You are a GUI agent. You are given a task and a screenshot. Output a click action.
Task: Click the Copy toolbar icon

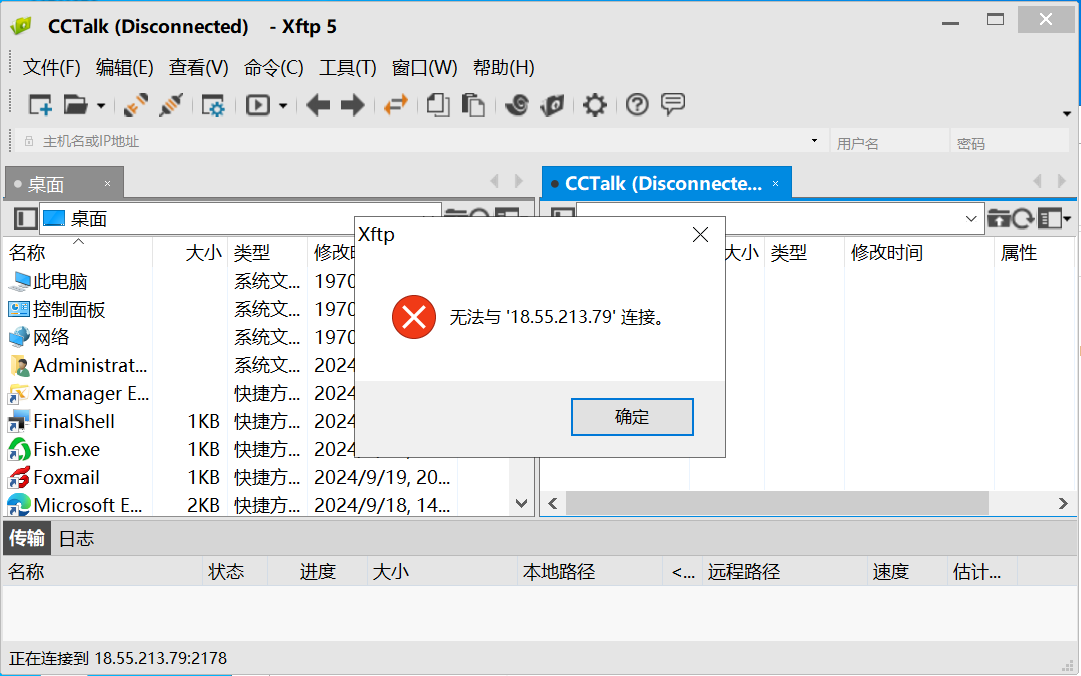pos(438,105)
